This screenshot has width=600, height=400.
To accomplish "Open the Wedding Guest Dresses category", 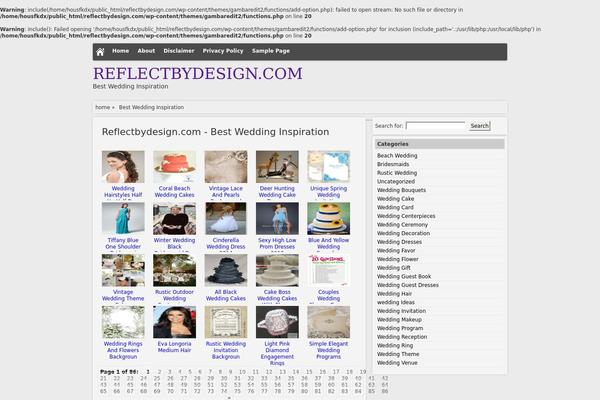I will click(408, 285).
